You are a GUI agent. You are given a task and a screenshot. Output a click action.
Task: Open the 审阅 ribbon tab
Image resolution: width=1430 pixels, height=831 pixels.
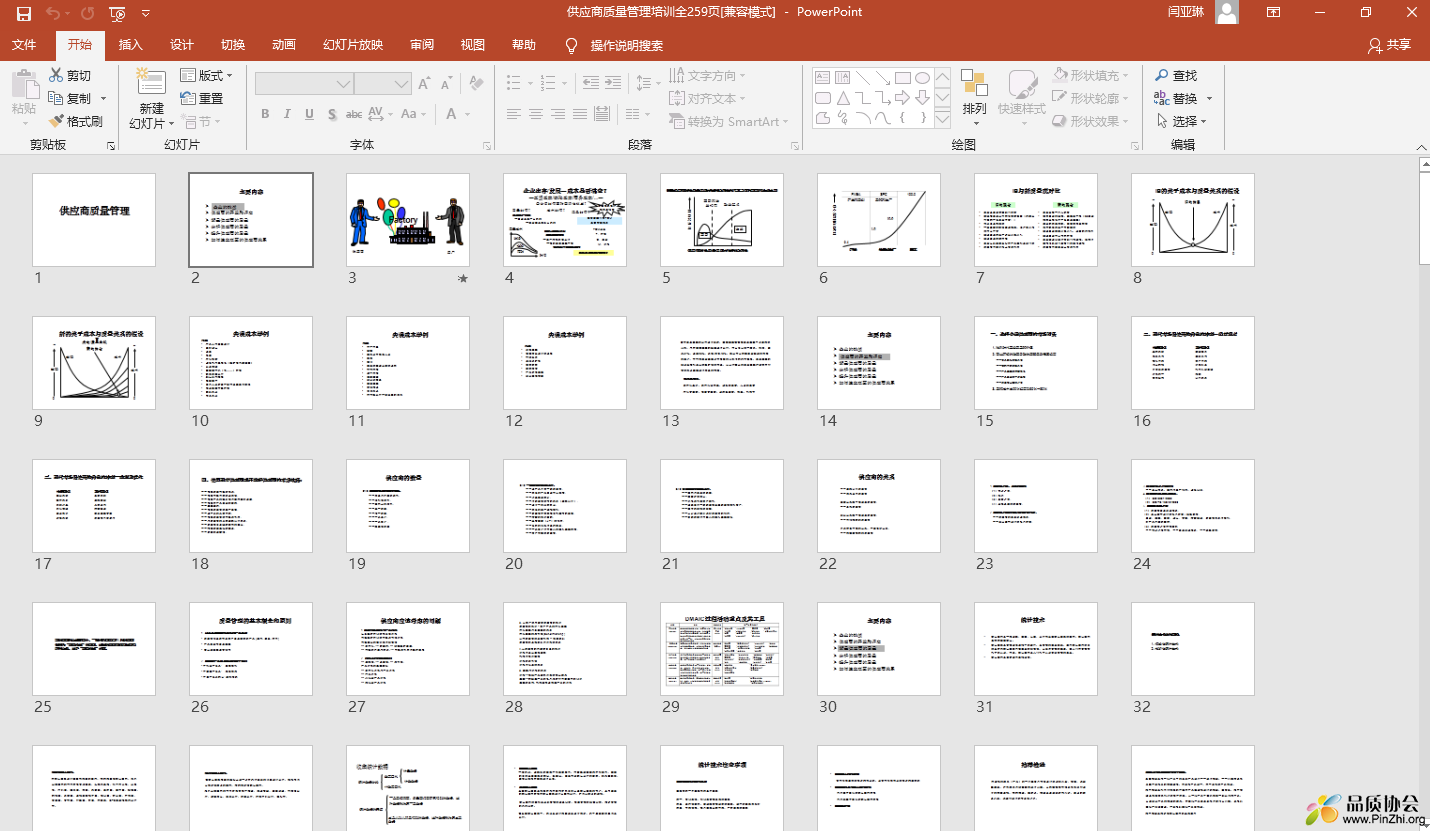[422, 45]
